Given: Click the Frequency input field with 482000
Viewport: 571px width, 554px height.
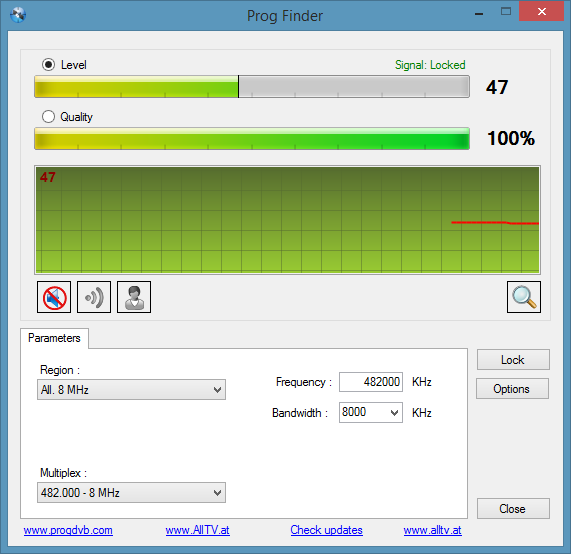Looking at the screenshot, I should point(371,382).
